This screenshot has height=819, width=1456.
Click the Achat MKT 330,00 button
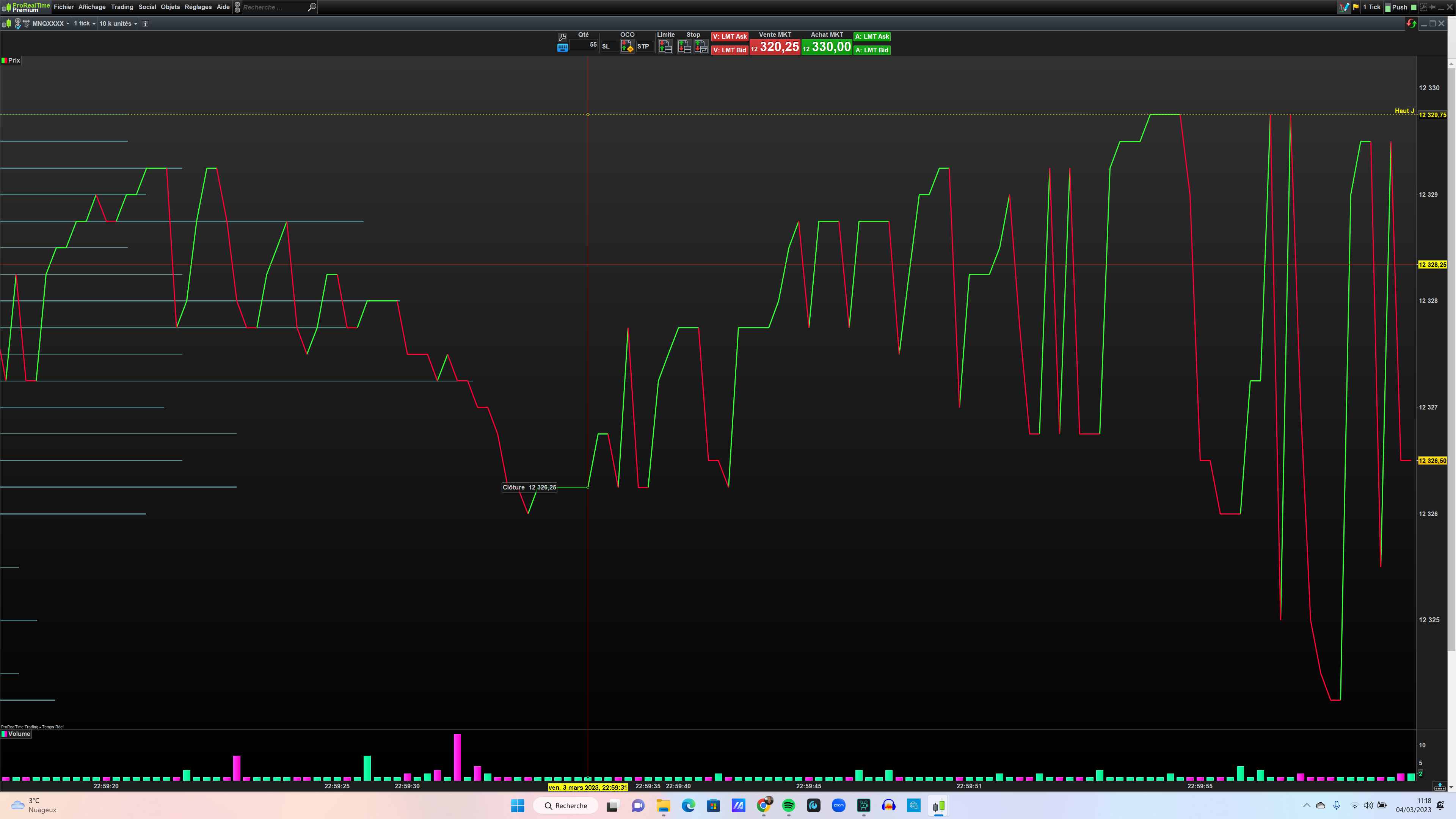pyautogui.click(x=826, y=47)
